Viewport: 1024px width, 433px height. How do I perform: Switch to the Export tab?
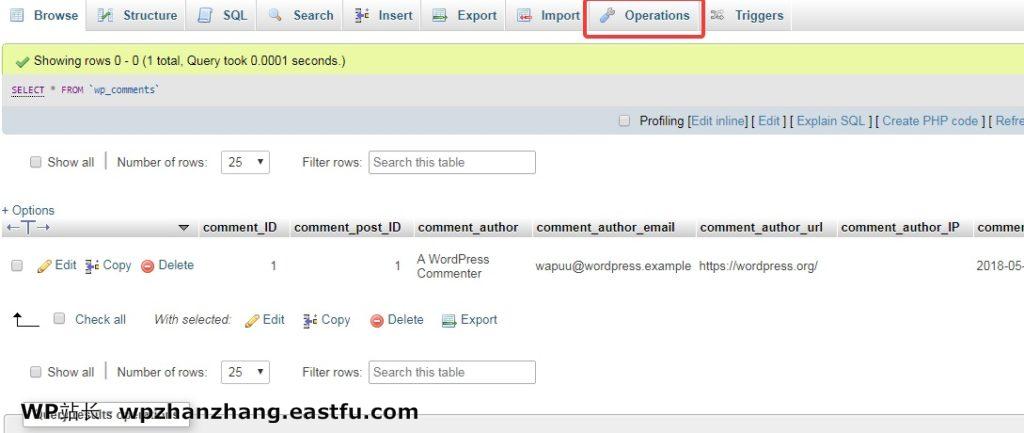pos(464,15)
